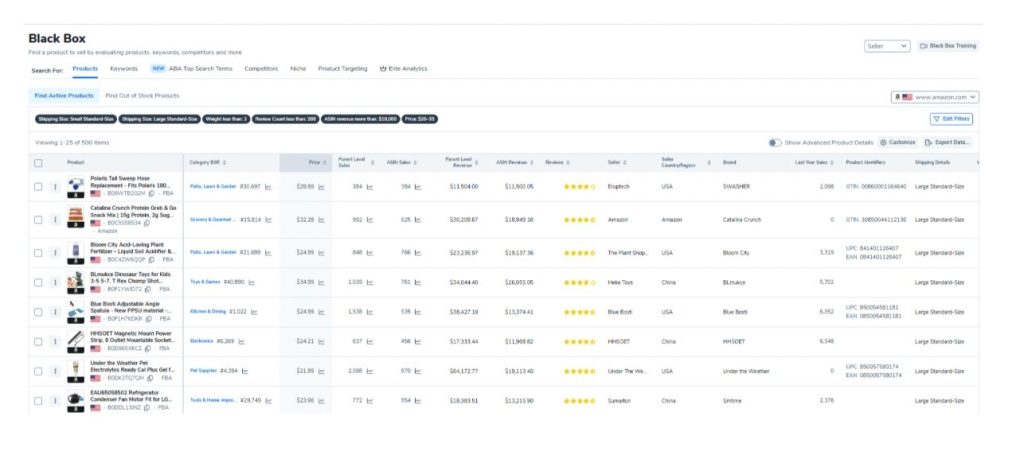Select the Blue Bosti Spatula row checkbox
Image resolution: width=1024 pixels, height=463 pixels.
(38, 312)
